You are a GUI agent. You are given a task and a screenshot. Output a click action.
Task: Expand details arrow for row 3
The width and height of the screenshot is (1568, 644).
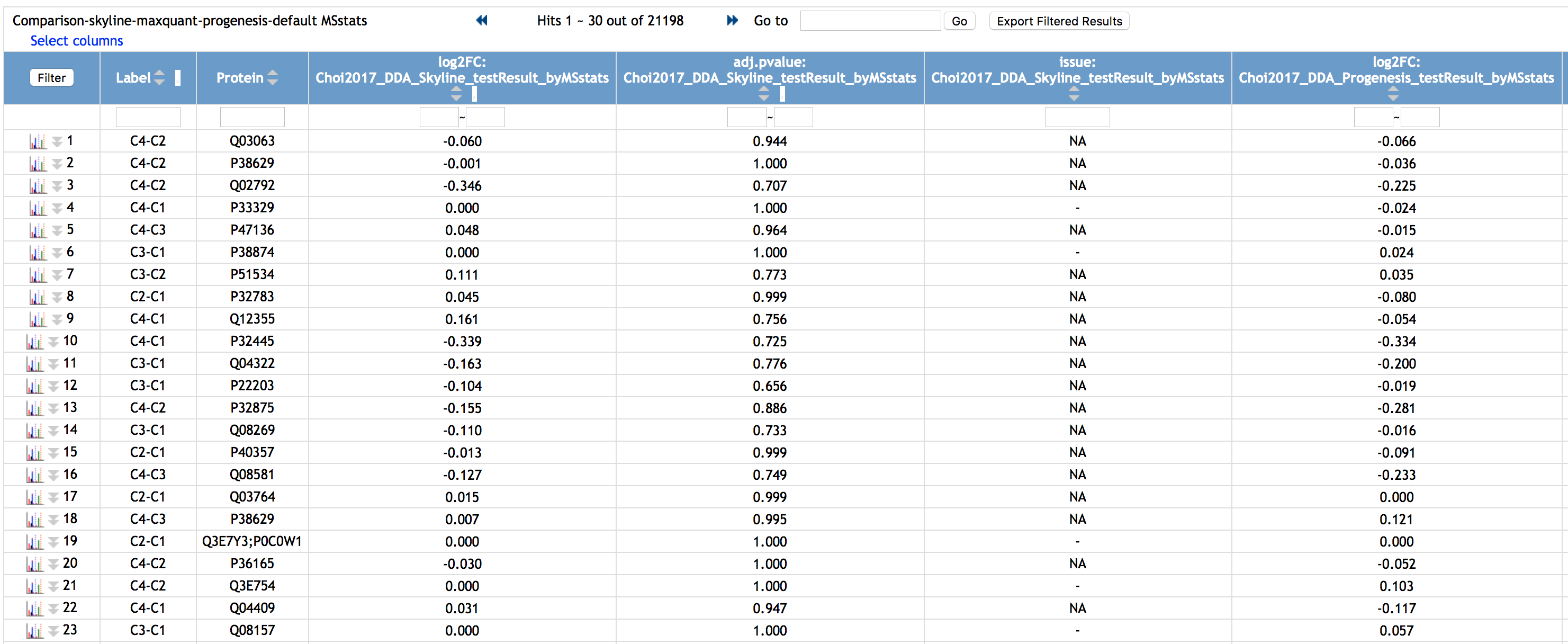coord(57,186)
